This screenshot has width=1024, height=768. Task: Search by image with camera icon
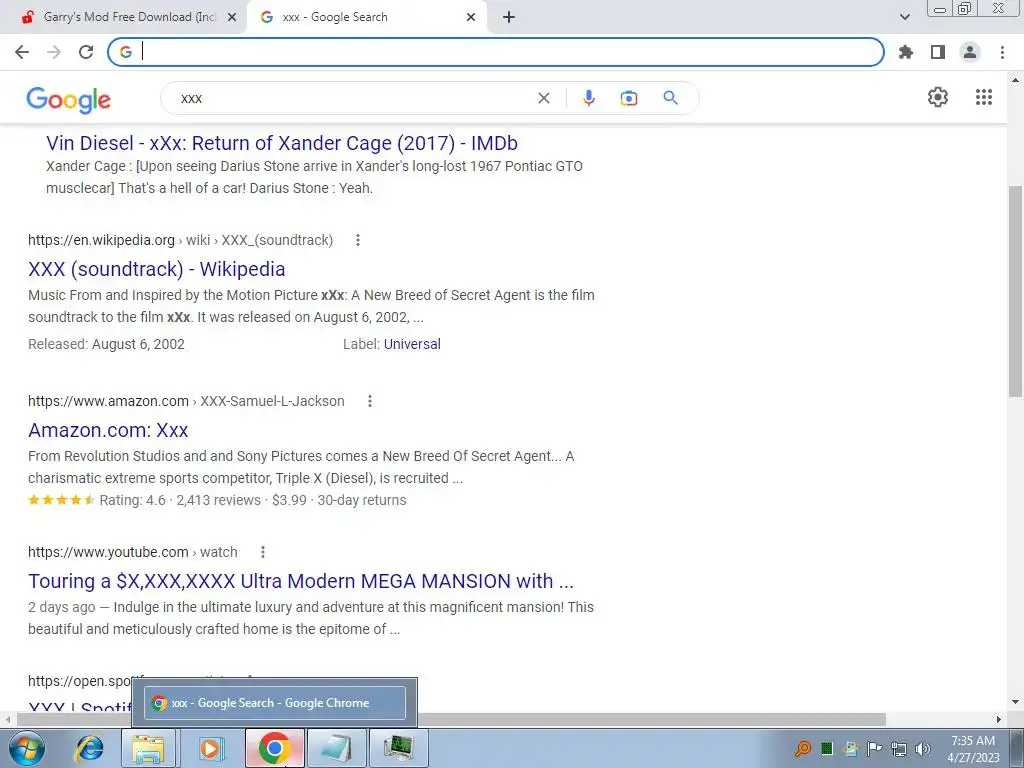629,98
